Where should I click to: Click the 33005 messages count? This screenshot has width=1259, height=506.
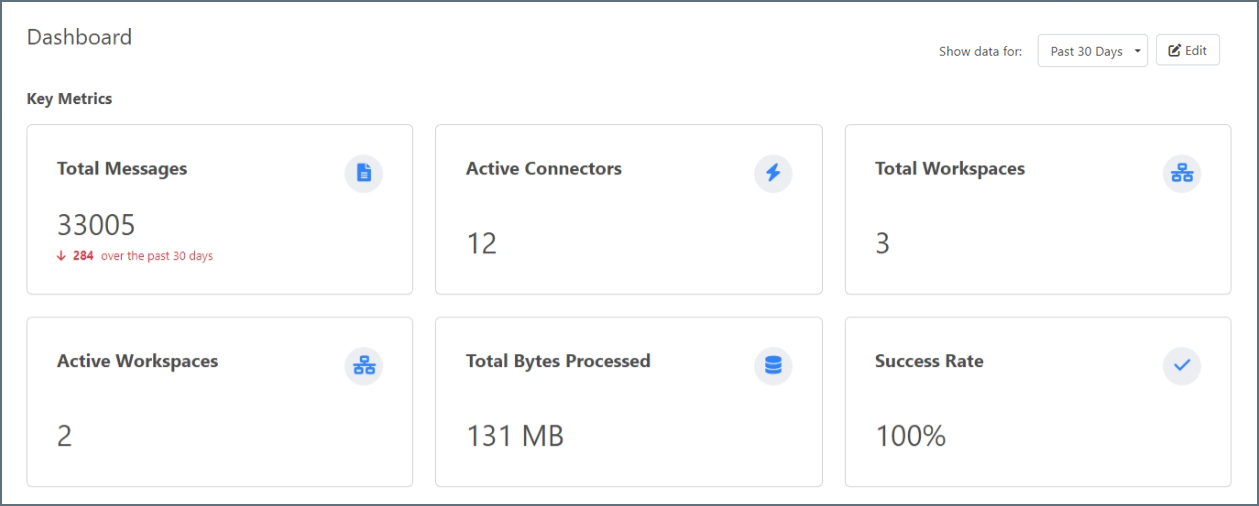tap(97, 225)
